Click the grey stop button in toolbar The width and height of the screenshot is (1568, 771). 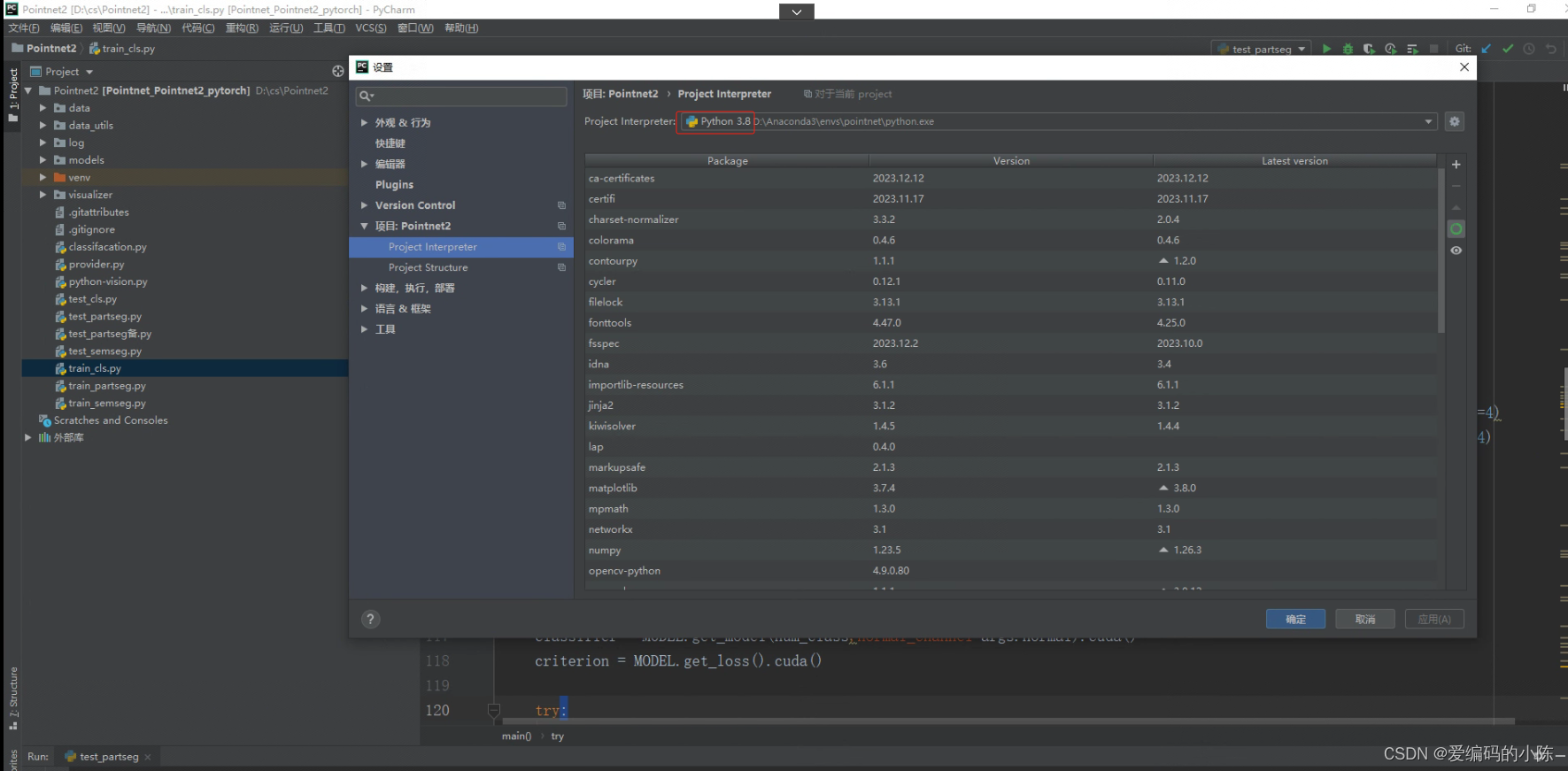1433,49
